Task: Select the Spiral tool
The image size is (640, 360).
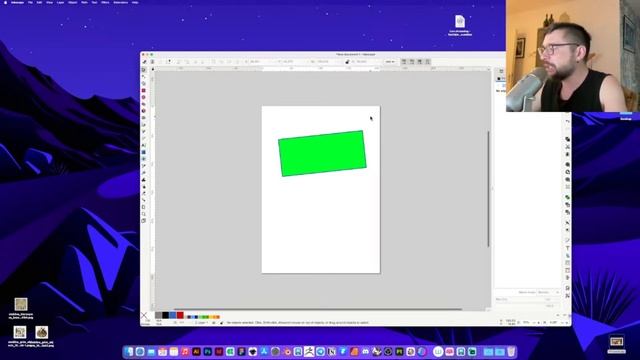Action: pos(144,118)
